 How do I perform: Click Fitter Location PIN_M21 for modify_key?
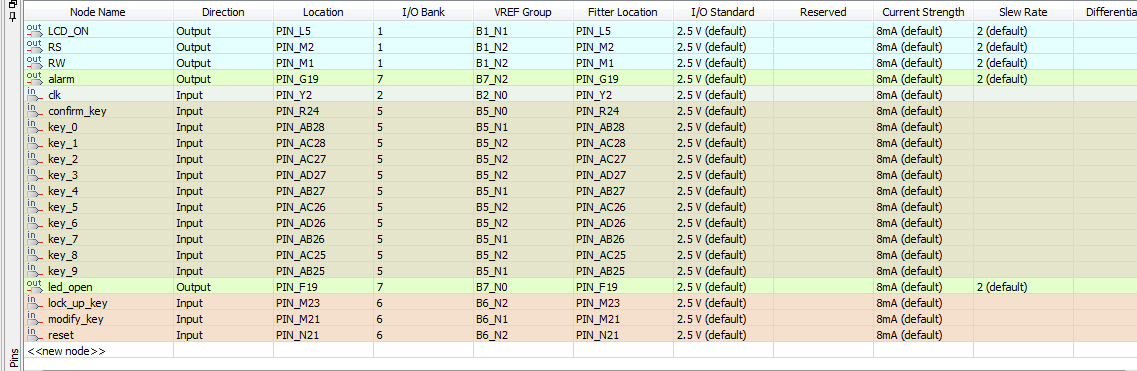624,319
